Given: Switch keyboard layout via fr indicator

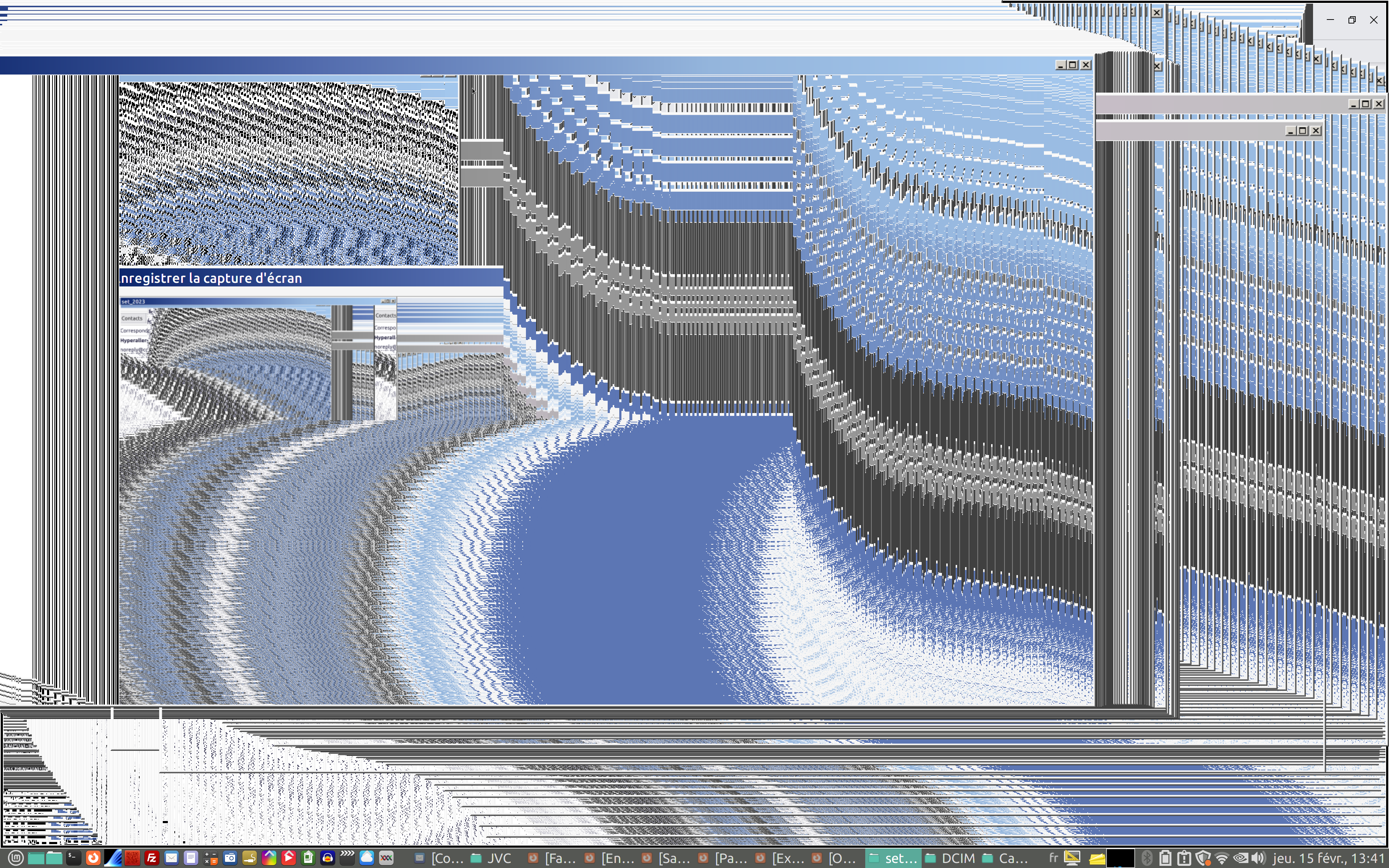Looking at the screenshot, I should 1054,858.
